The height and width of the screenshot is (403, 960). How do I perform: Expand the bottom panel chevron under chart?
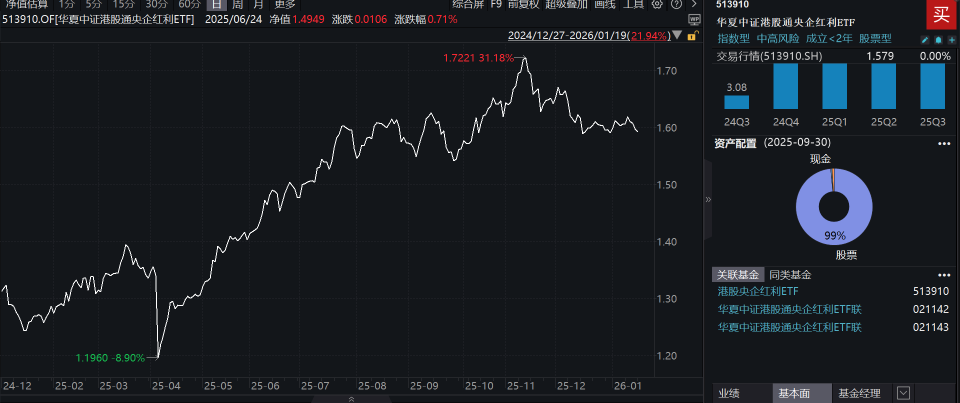[351, 399]
